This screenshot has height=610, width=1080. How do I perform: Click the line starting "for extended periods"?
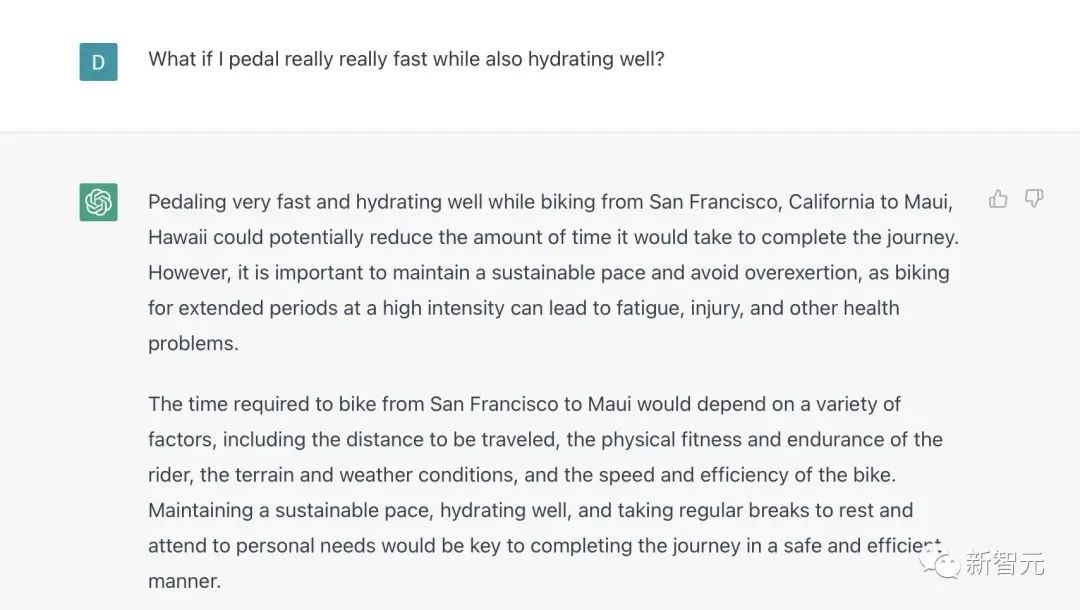click(523, 308)
